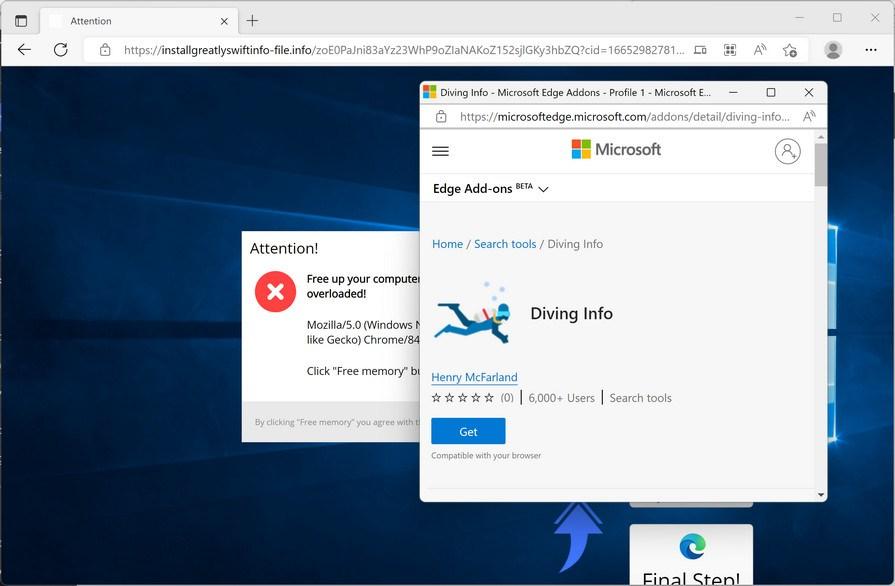This screenshot has height=586, width=895.
Task: Open publisher Henry McFarland link
Action: pos(474,377)
